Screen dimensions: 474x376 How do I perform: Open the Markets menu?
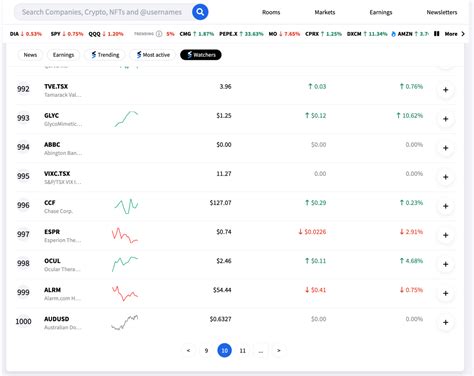coord(325,12)
